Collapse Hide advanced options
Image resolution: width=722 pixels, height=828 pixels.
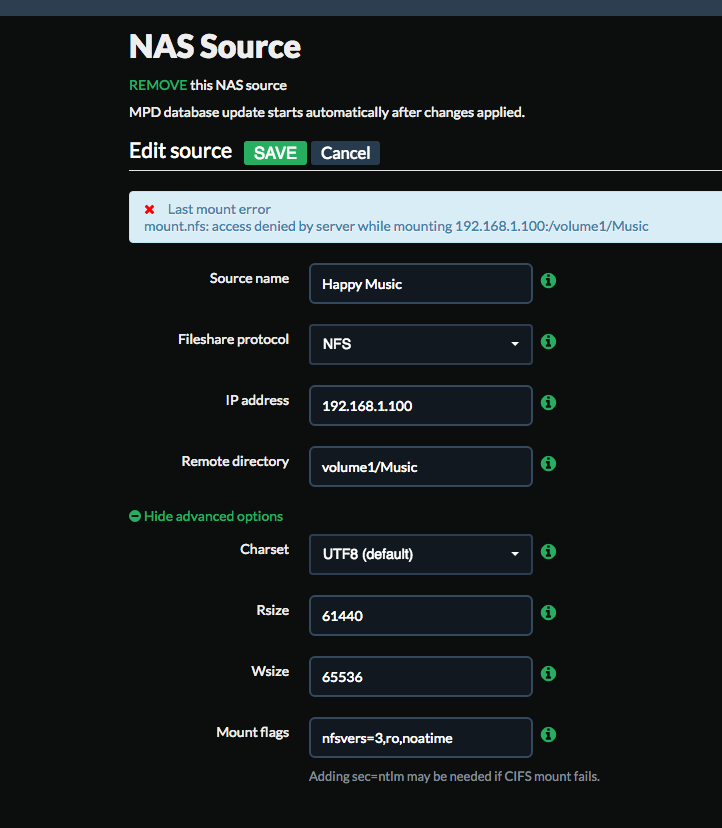[x=206, y=516]
